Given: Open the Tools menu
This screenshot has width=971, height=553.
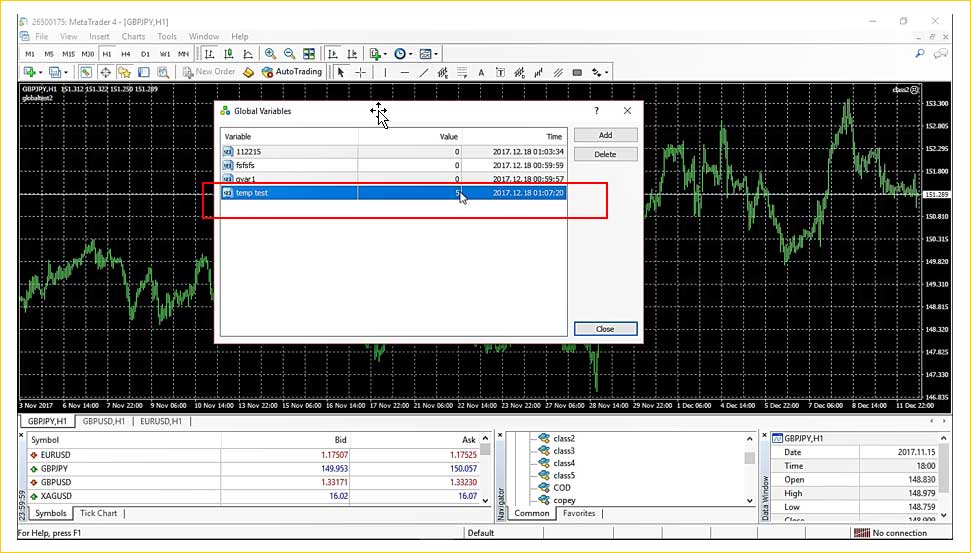Looking at the screenshot, I should tap(167, 37).
